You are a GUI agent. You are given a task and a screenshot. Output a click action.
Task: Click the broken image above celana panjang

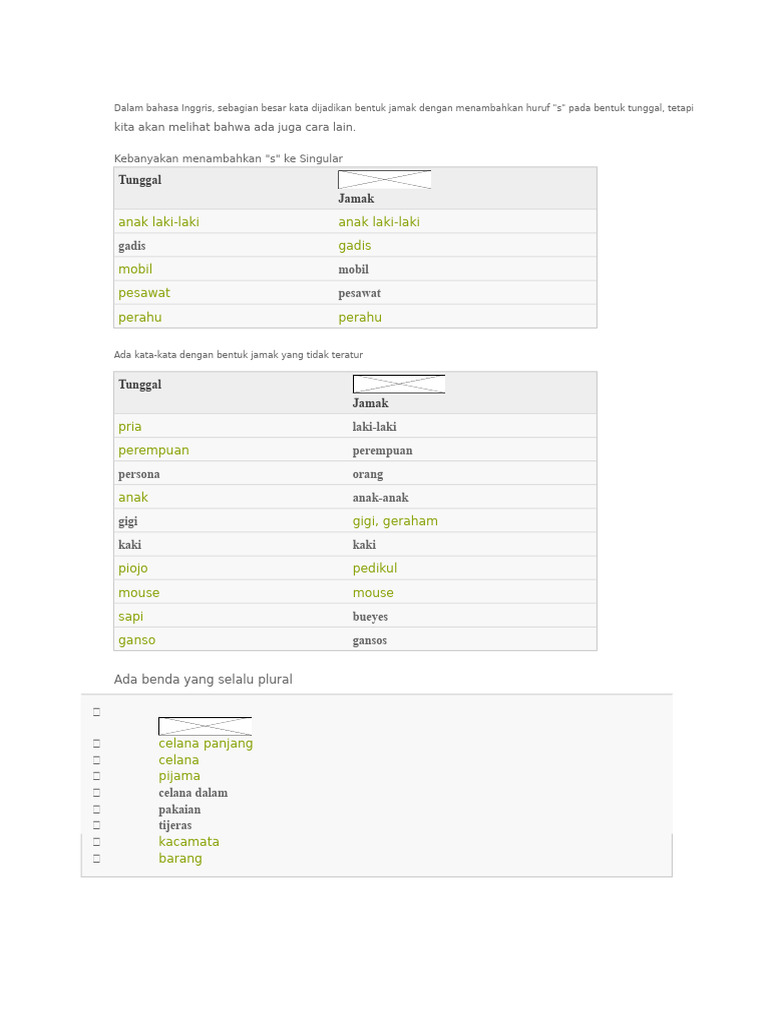point(204,726)
